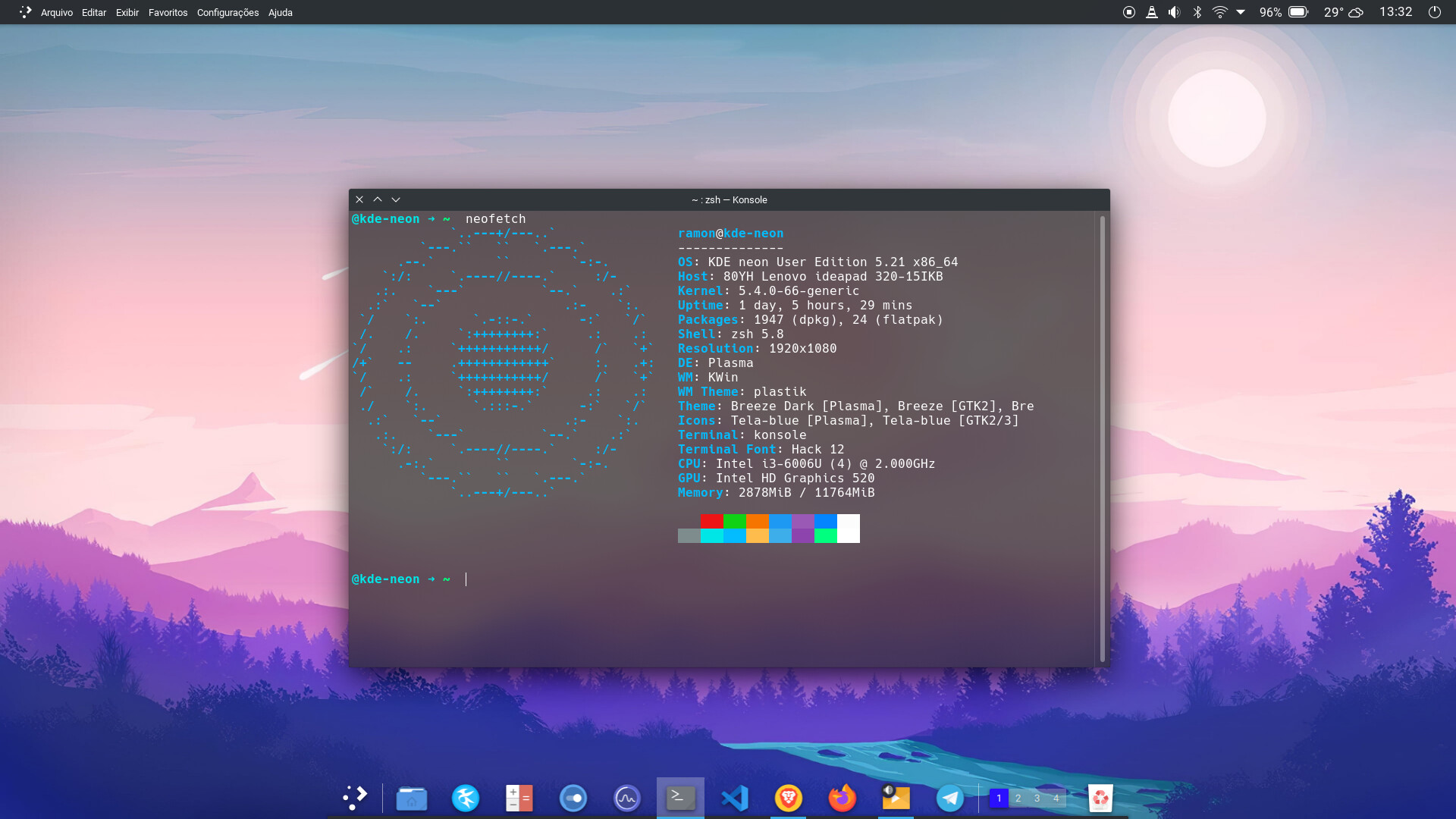Click the red swatch in neofetch palette
Image resolution: width=1456 pixels, height=819 pixels.
(712, 521)
